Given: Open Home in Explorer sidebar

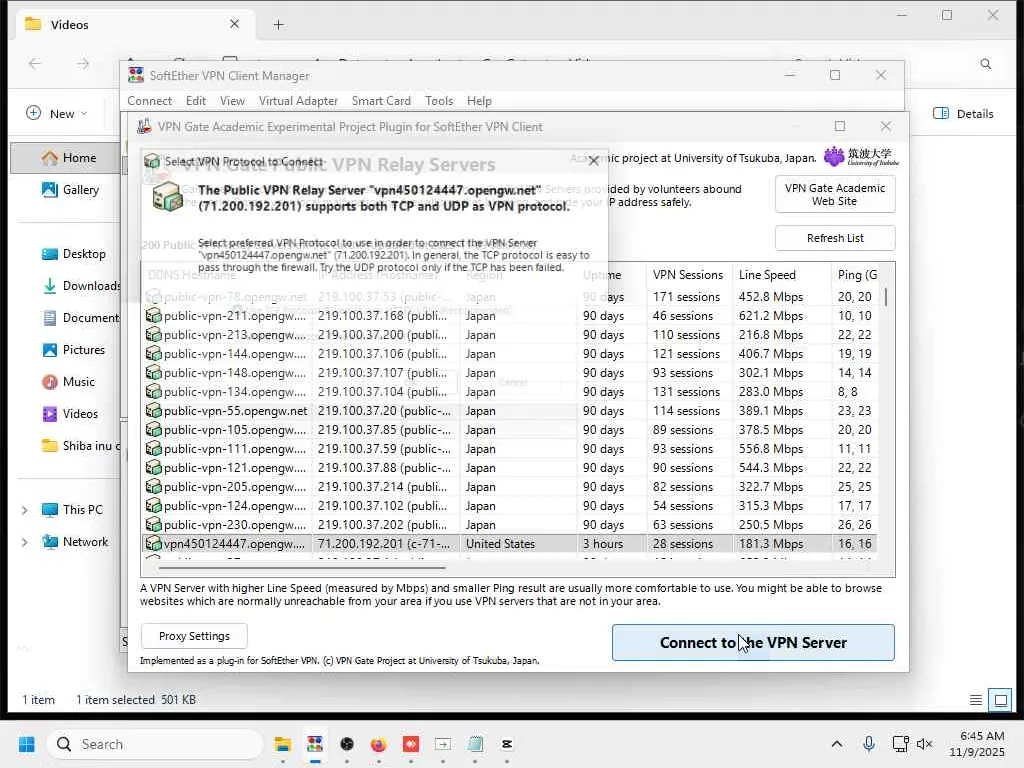Looking at the screenshot, I should click(x=69, y=157).
